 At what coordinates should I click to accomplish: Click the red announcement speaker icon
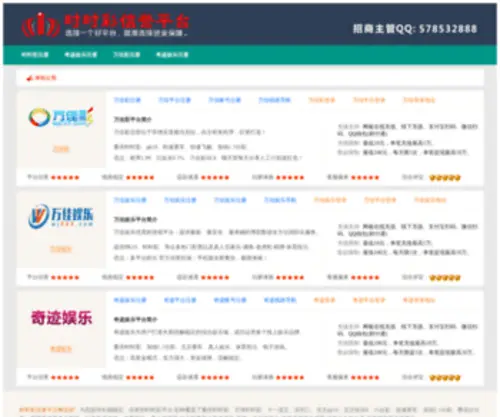pyautogui.click(x=30, y=78)
